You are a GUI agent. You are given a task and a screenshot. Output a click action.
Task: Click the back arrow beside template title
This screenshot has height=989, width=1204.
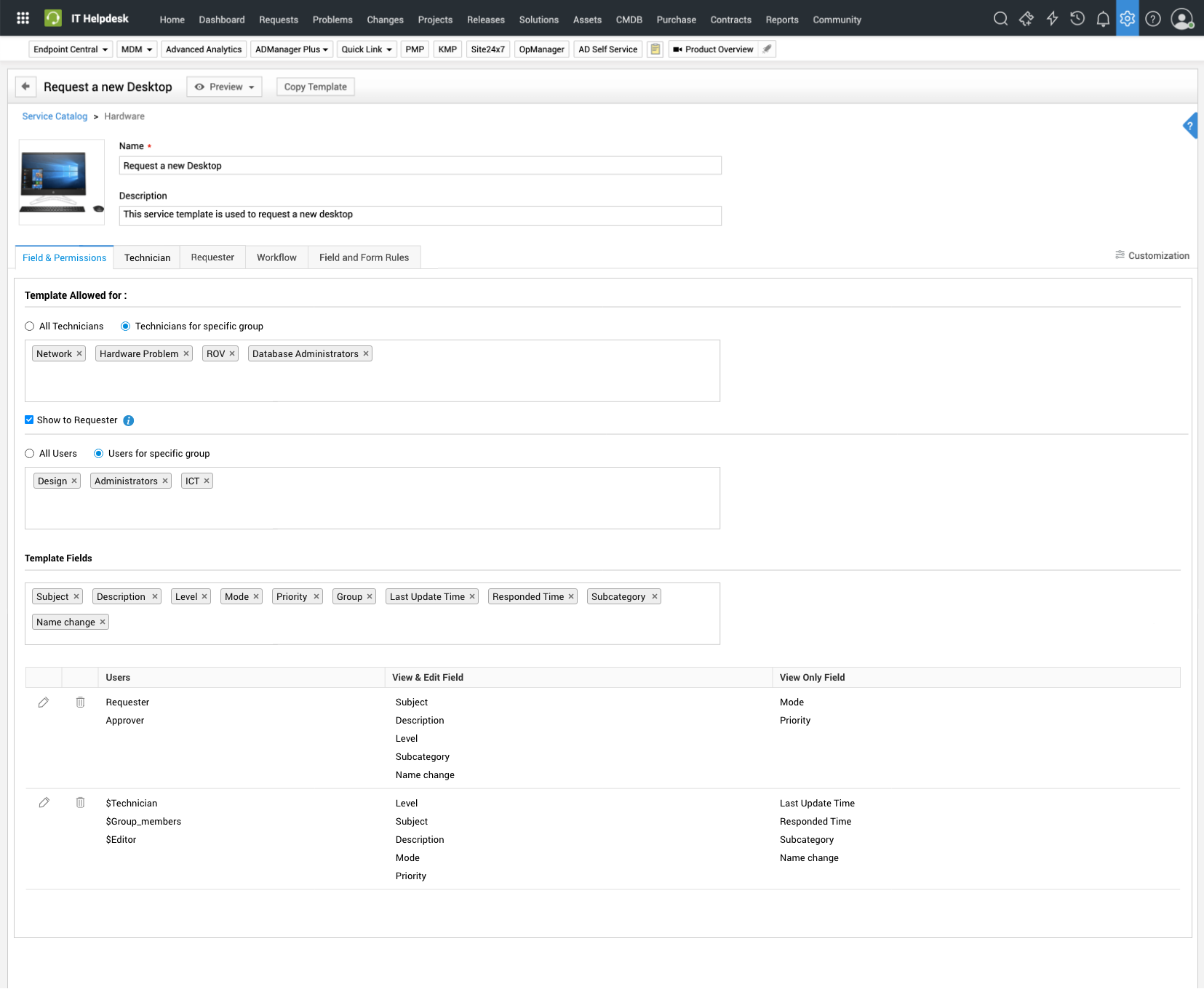point(25,87)
